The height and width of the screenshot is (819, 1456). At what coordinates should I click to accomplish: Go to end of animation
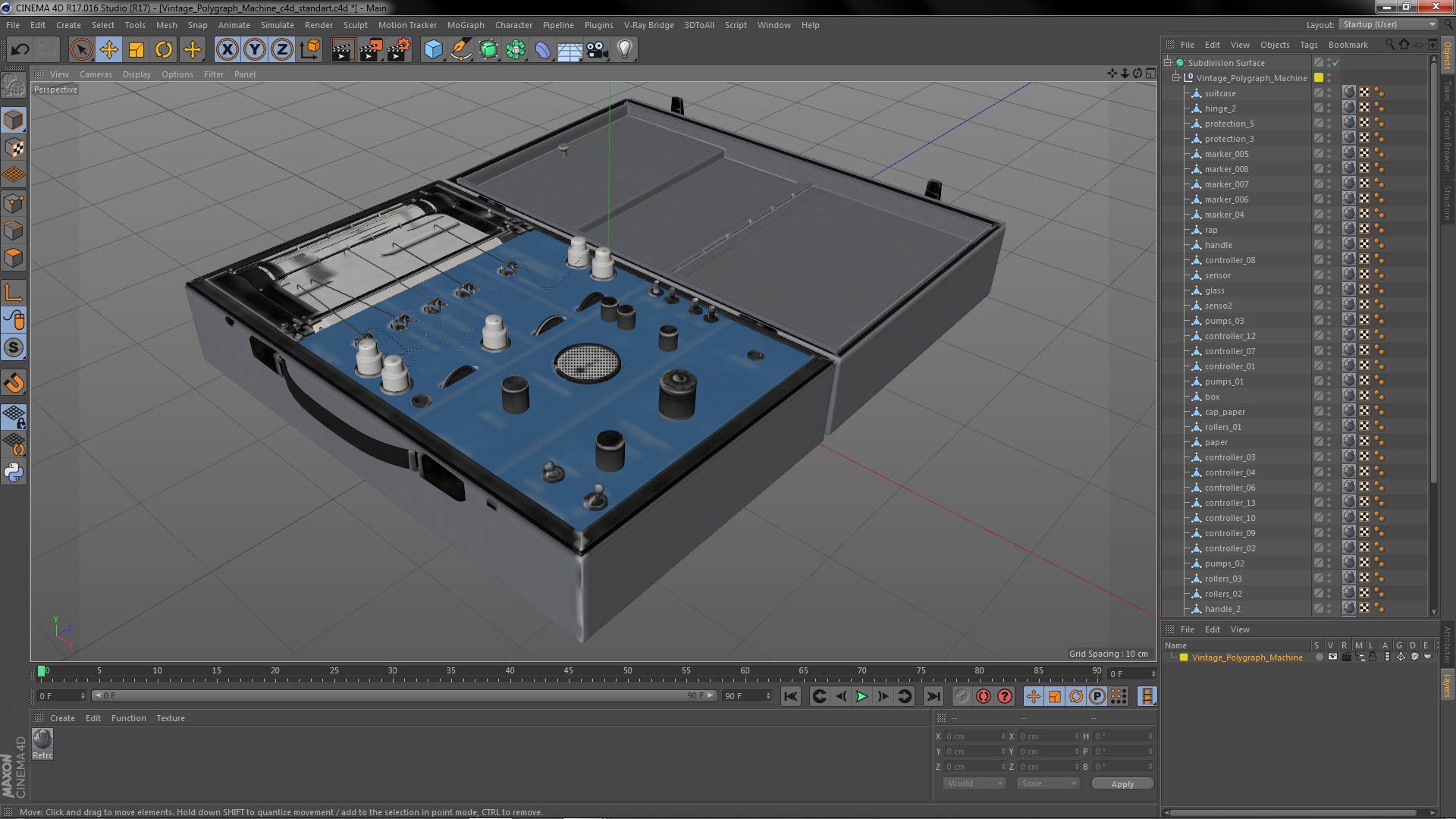(934, 696)
